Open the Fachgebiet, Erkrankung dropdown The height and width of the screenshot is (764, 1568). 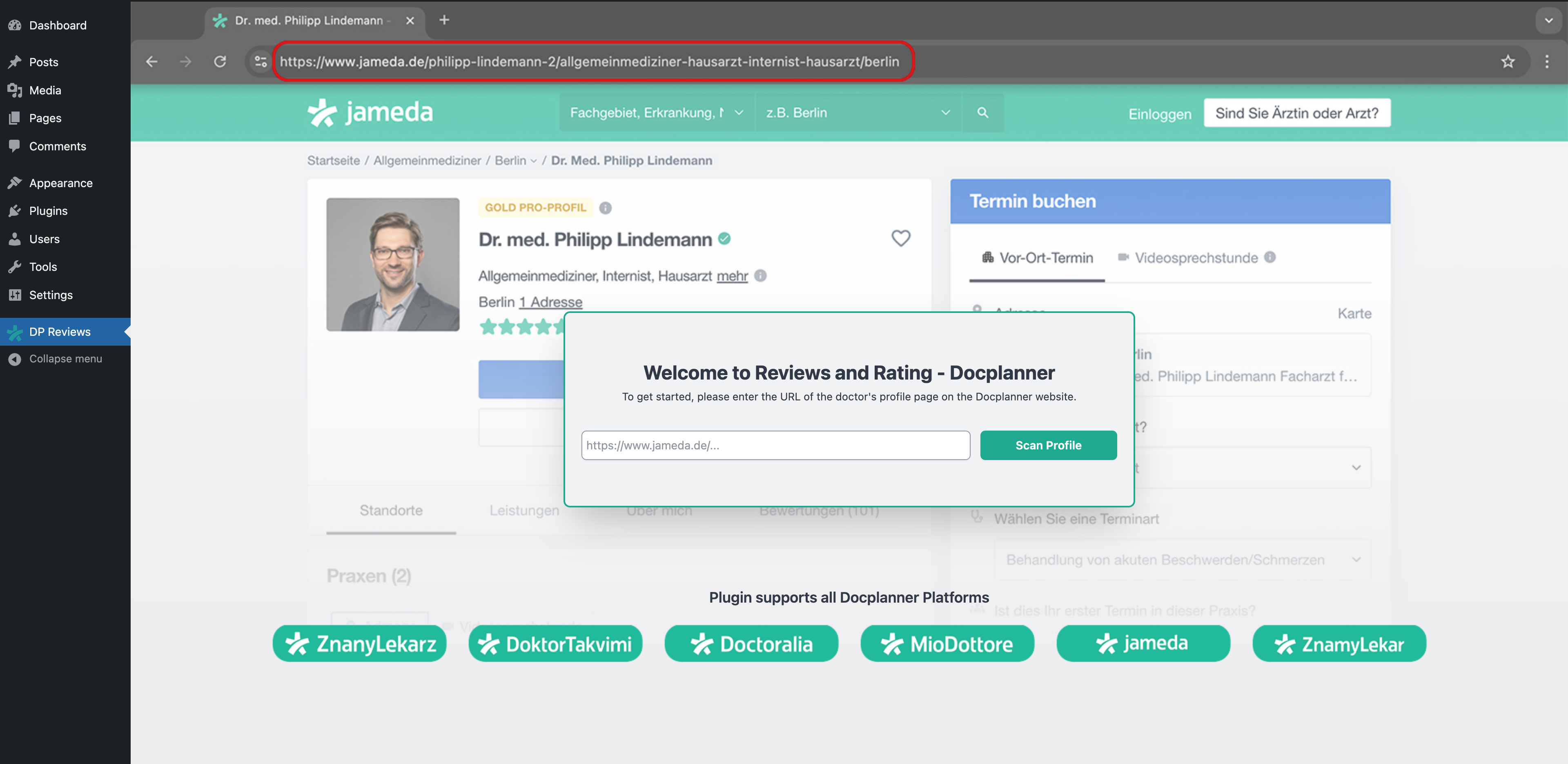coord(656,113)
